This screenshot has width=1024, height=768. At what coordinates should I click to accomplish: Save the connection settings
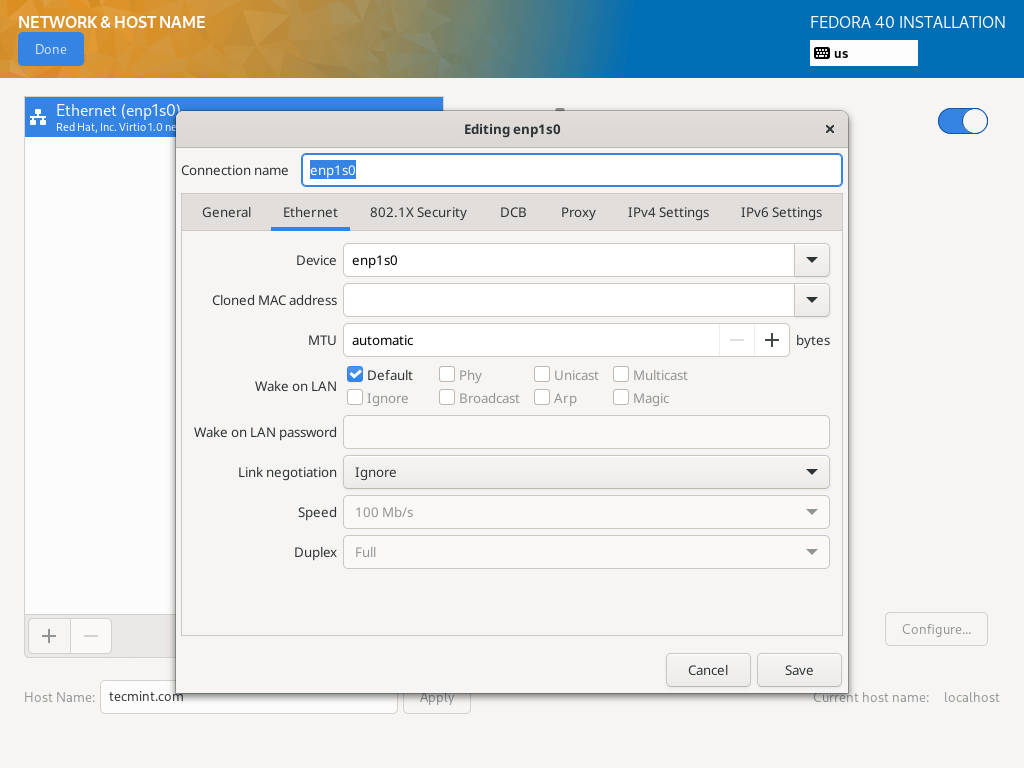(798, 670)
